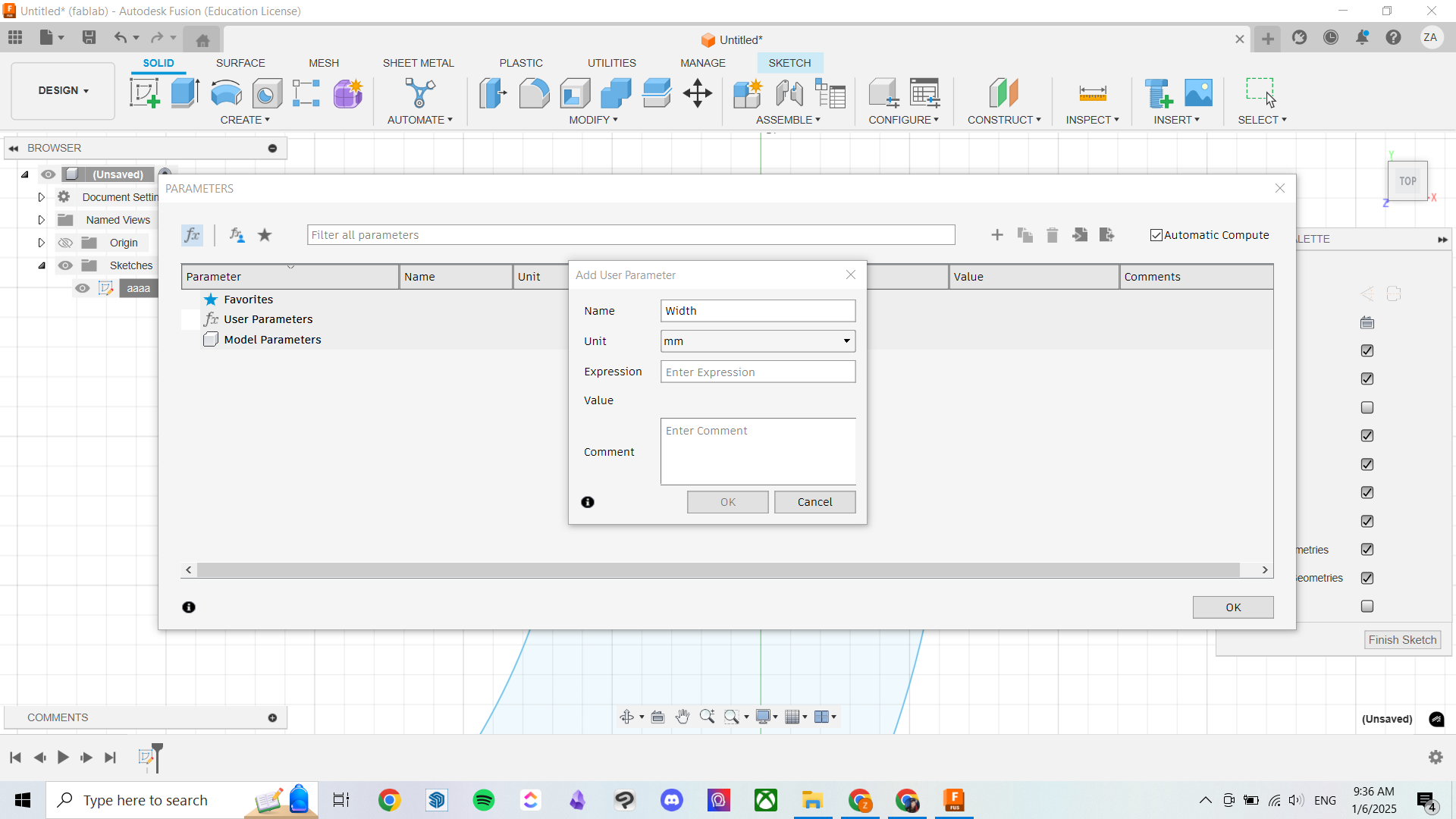The height and width of the screenshot is (819, 1456).
Task: Toggle the geometries checkbox in sketch palette
Action: 1367,578
